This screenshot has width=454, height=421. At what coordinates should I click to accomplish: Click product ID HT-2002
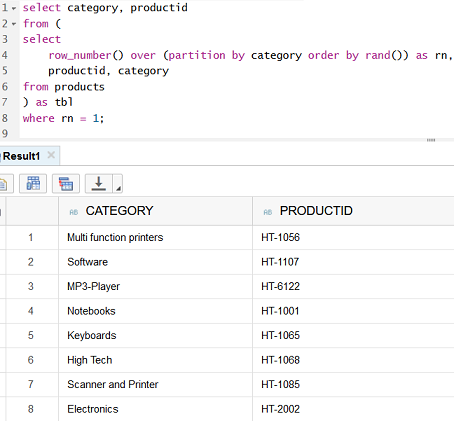pyautogui.click(x=280, y=409)
